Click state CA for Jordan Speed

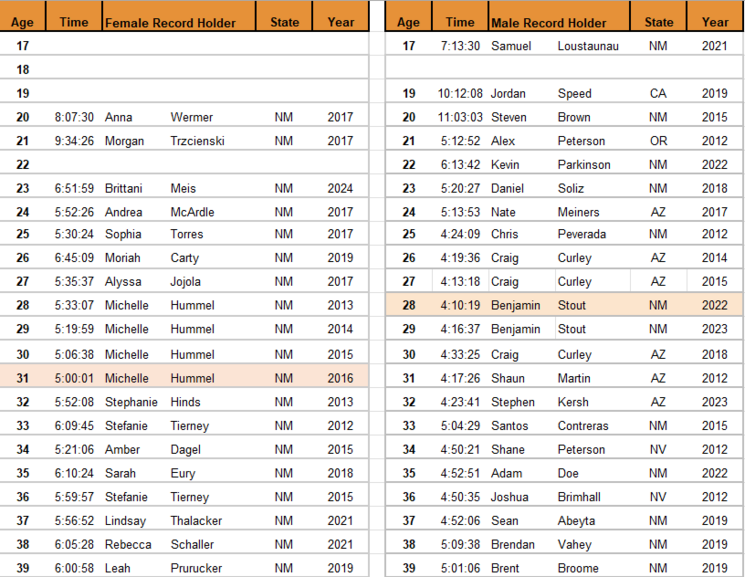[x=658, y=93]
